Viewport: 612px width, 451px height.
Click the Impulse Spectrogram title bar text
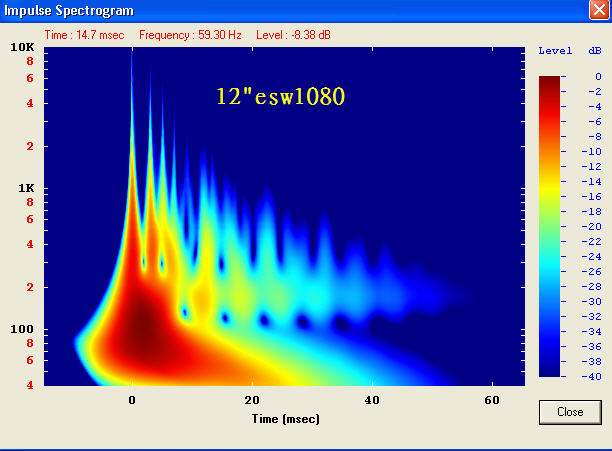(69, 11)
